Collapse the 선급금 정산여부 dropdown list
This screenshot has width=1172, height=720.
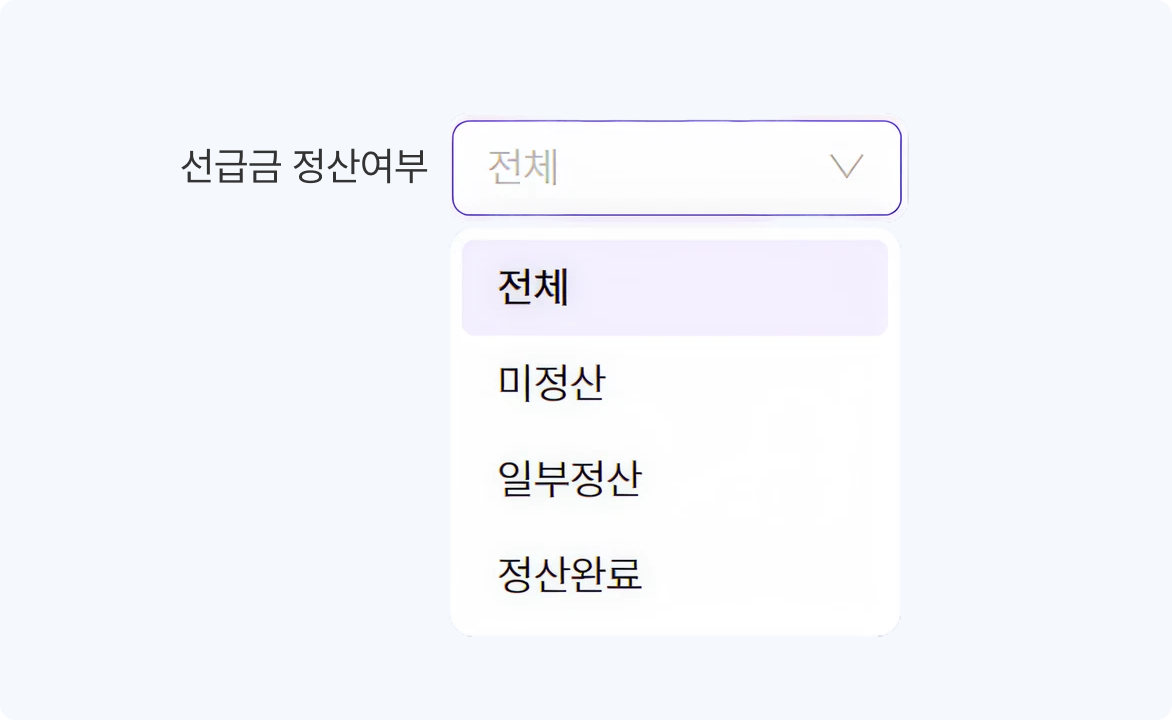(846, 167)
